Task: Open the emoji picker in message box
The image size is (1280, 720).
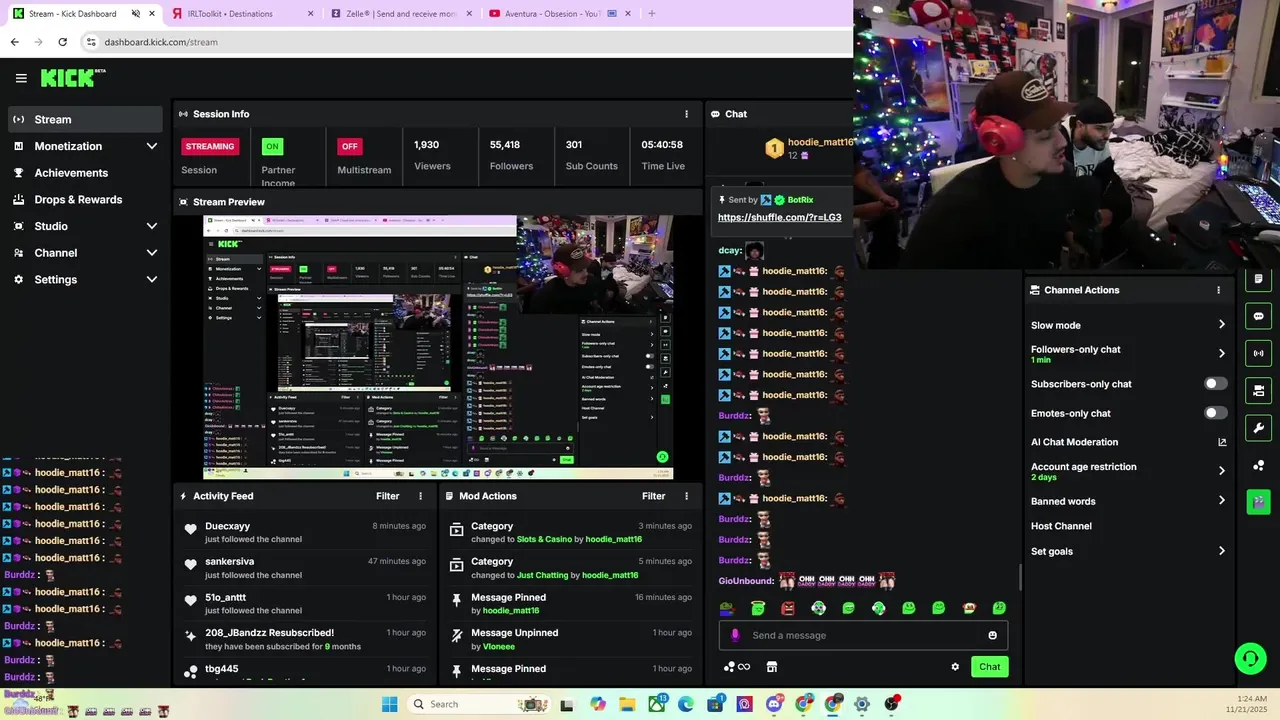Action: pos(992,635)
